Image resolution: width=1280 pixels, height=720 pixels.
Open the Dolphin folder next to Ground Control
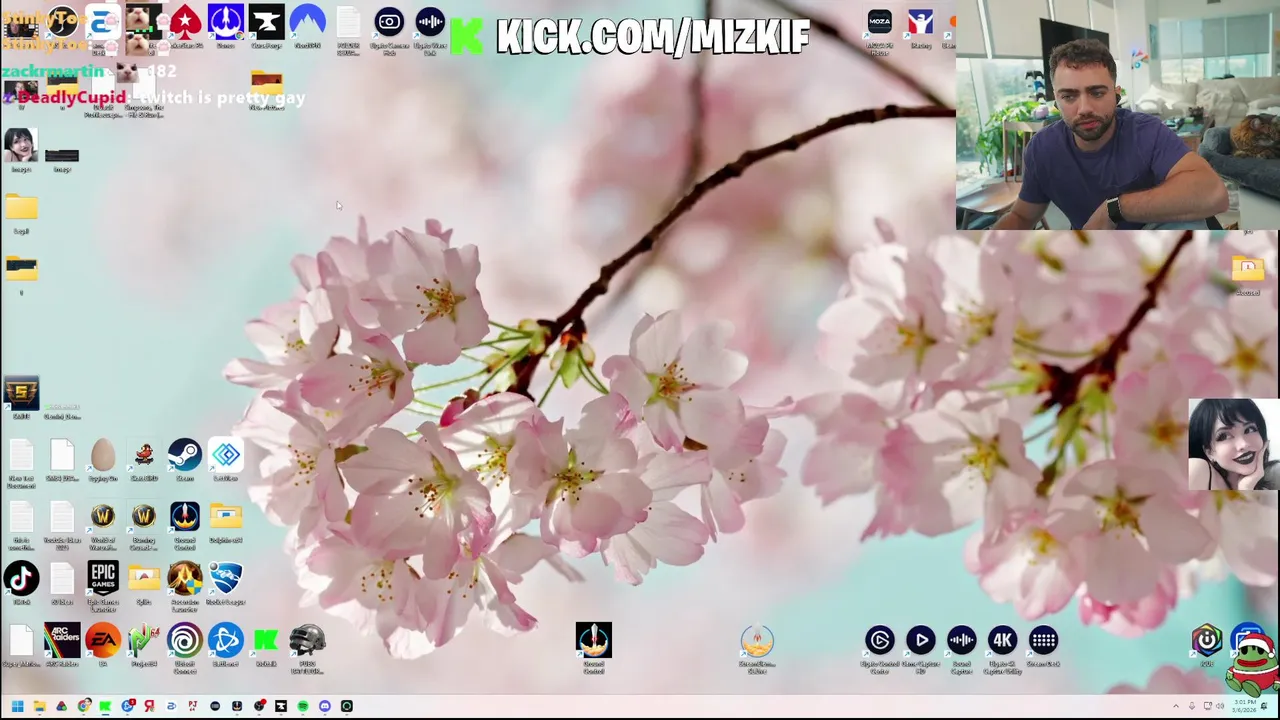tap(226, 516)
